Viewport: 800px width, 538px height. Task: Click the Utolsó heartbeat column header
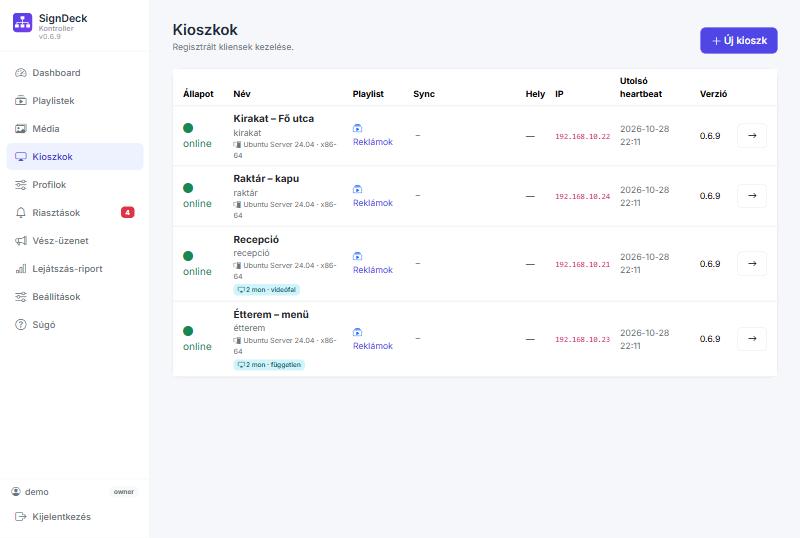[641, 87]
